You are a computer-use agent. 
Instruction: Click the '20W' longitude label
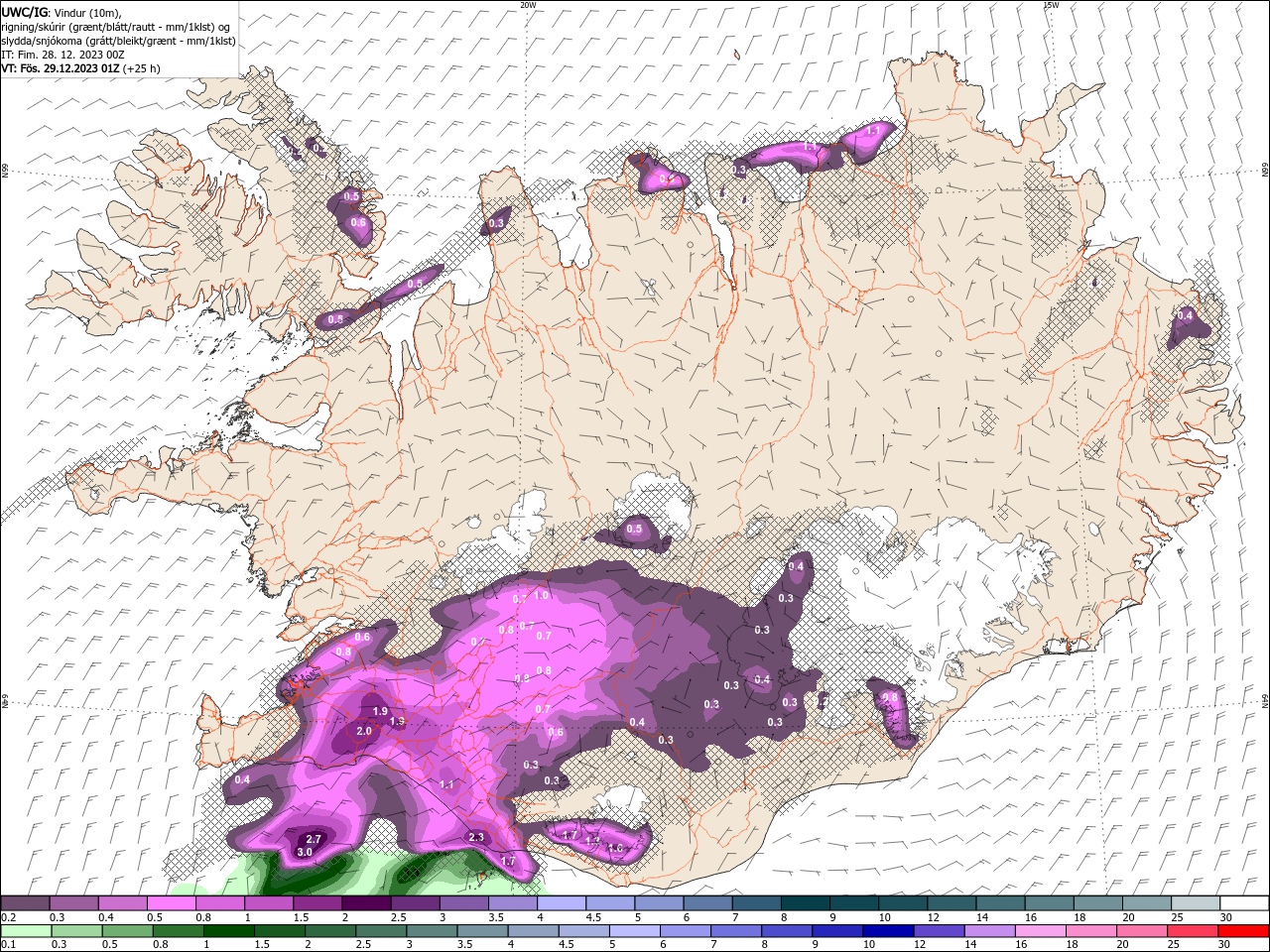[527, 4]
